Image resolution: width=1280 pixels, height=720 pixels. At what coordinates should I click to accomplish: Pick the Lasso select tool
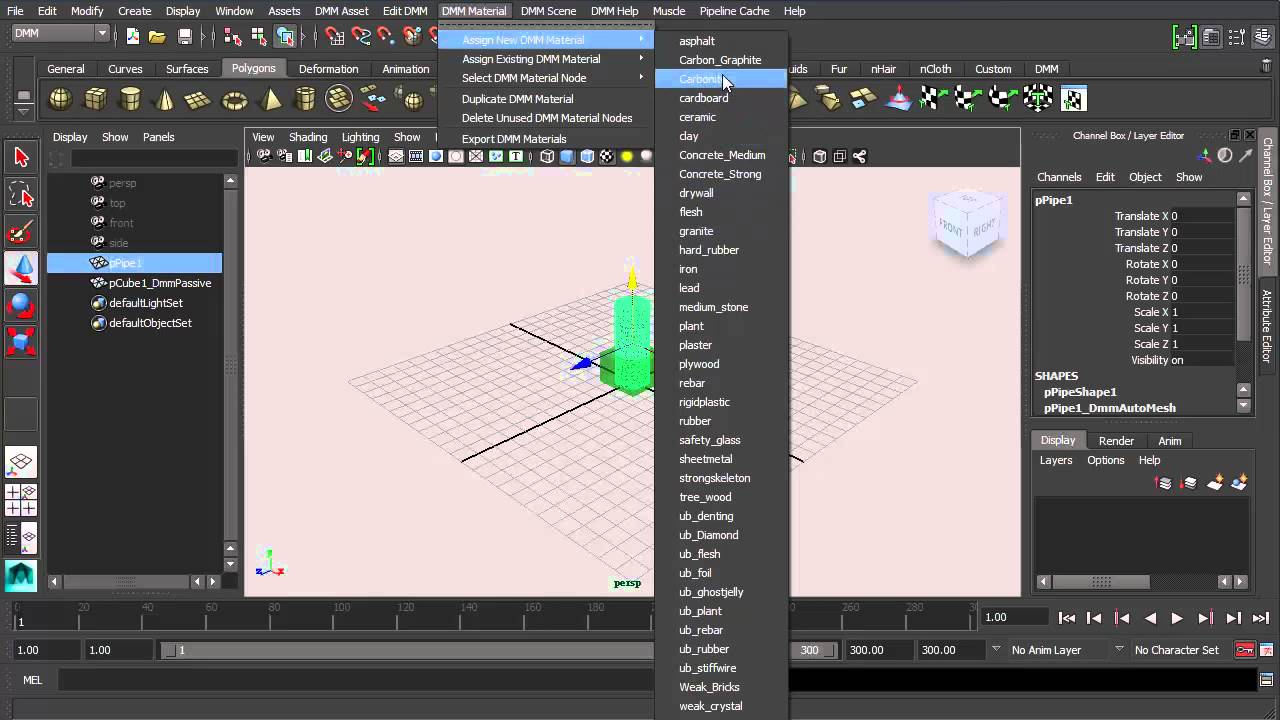coord(21,195)
